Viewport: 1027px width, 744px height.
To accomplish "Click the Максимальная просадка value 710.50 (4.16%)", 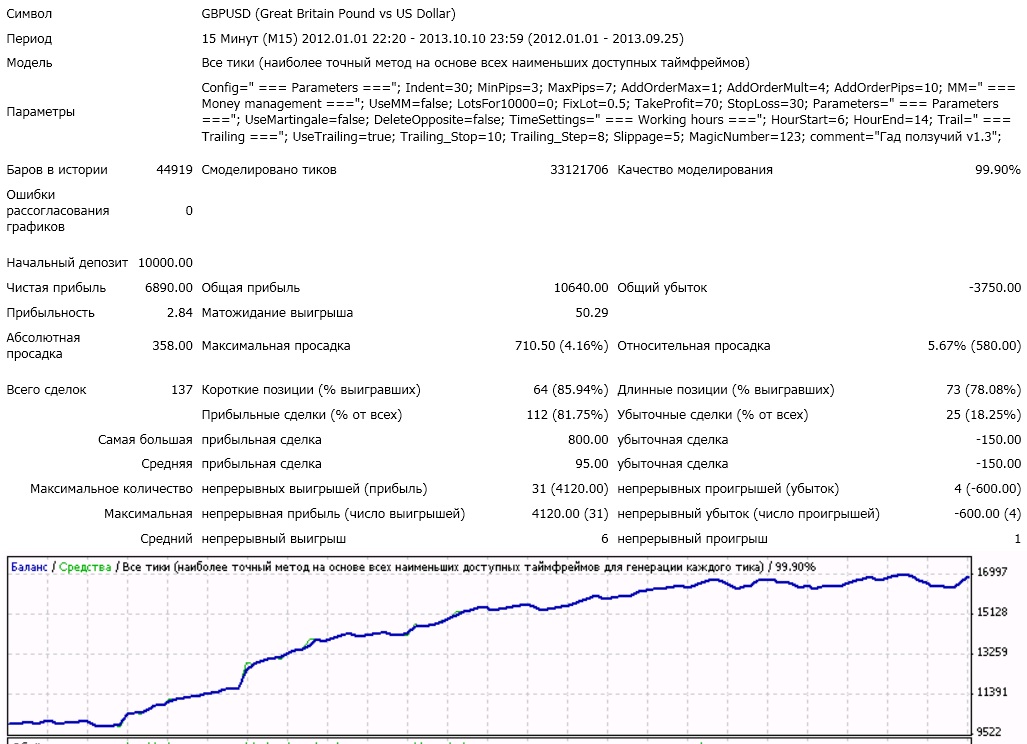I will [x=561, y=346].
